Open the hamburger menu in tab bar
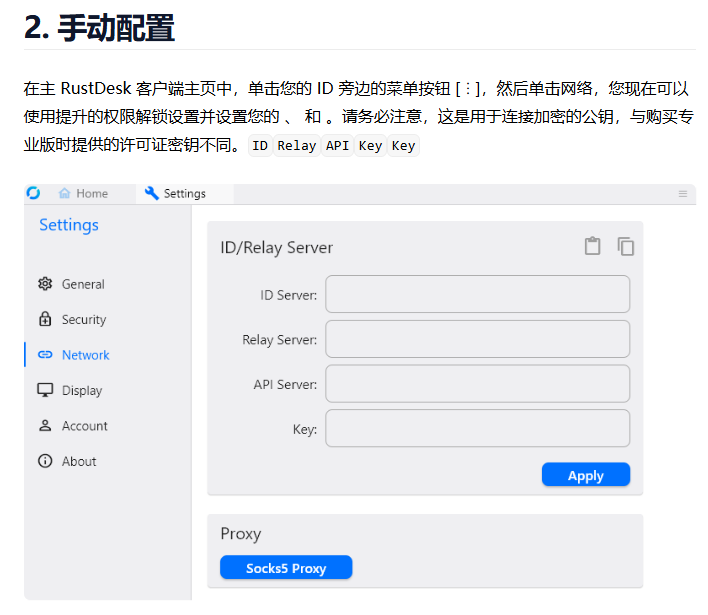Viewport: 708px width, 615px height. (x=682, y=194)
